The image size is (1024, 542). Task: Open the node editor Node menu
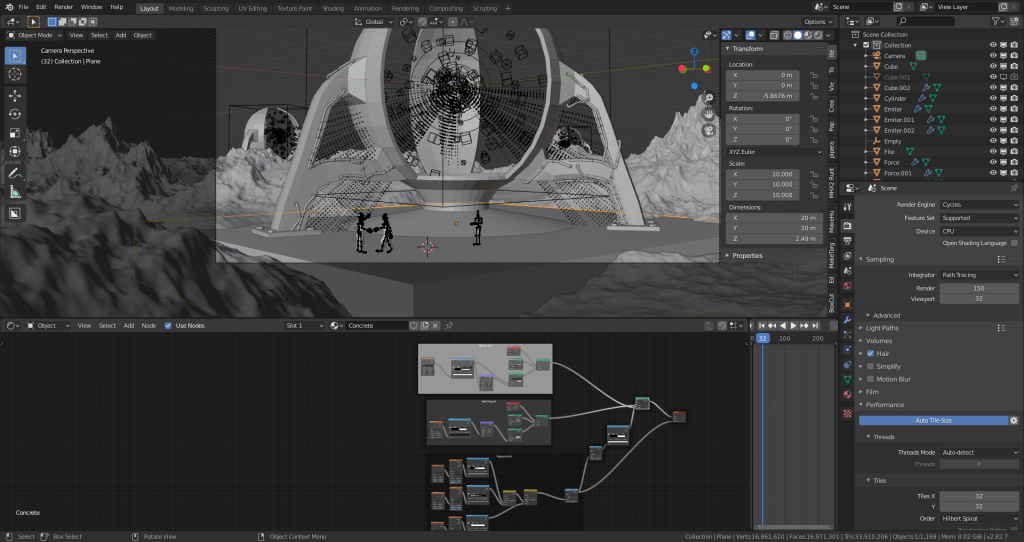[149, 325]
